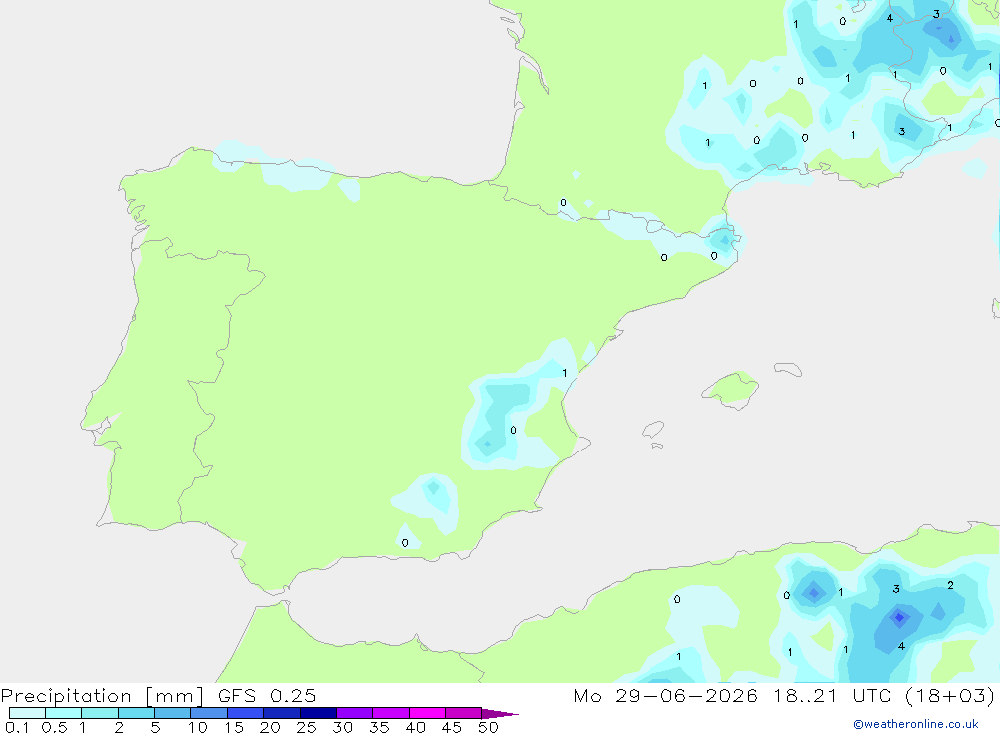Pick the 10–15 mm blue legend swatch

click(x=209, y=713)
